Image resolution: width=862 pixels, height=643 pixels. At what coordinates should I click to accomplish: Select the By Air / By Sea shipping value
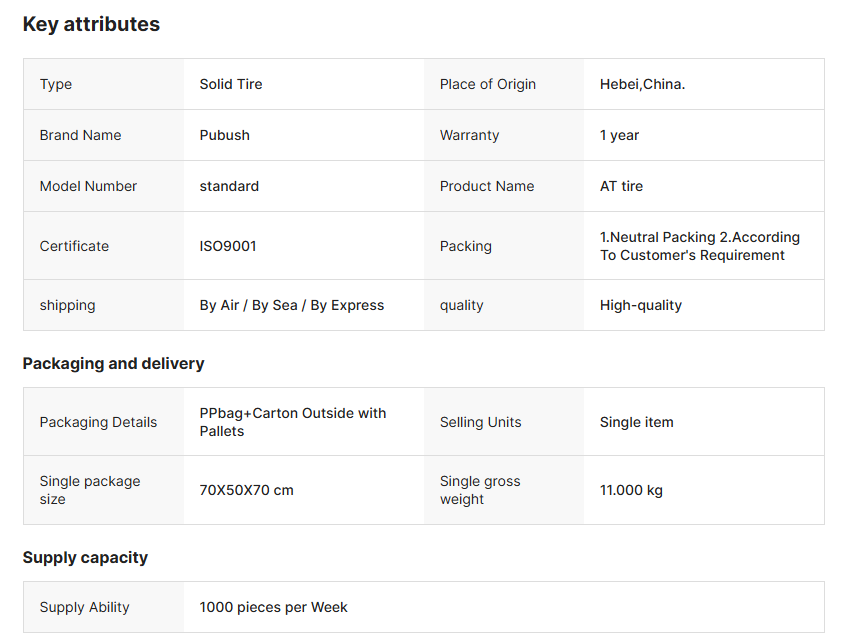[292, 305]
